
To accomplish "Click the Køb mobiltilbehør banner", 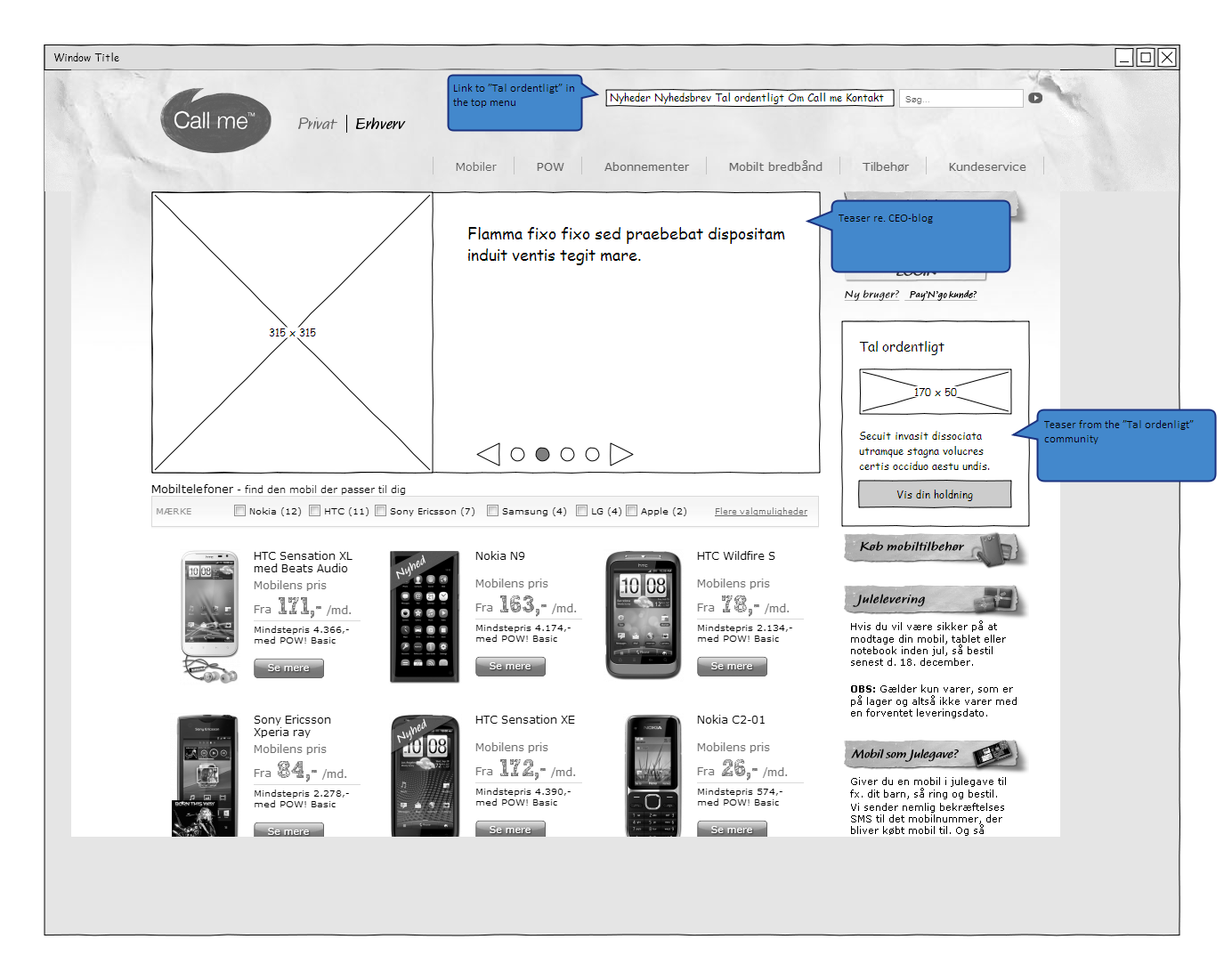I will [935, 548].
